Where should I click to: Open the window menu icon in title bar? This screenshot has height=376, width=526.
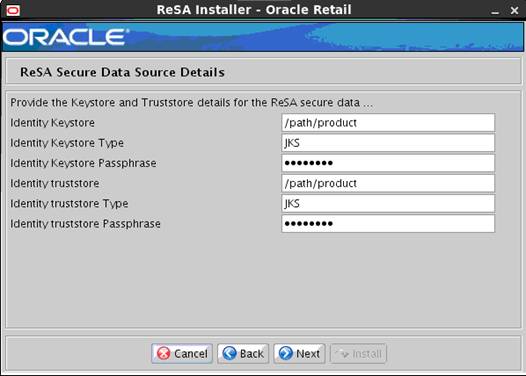[x=13, y=10]
